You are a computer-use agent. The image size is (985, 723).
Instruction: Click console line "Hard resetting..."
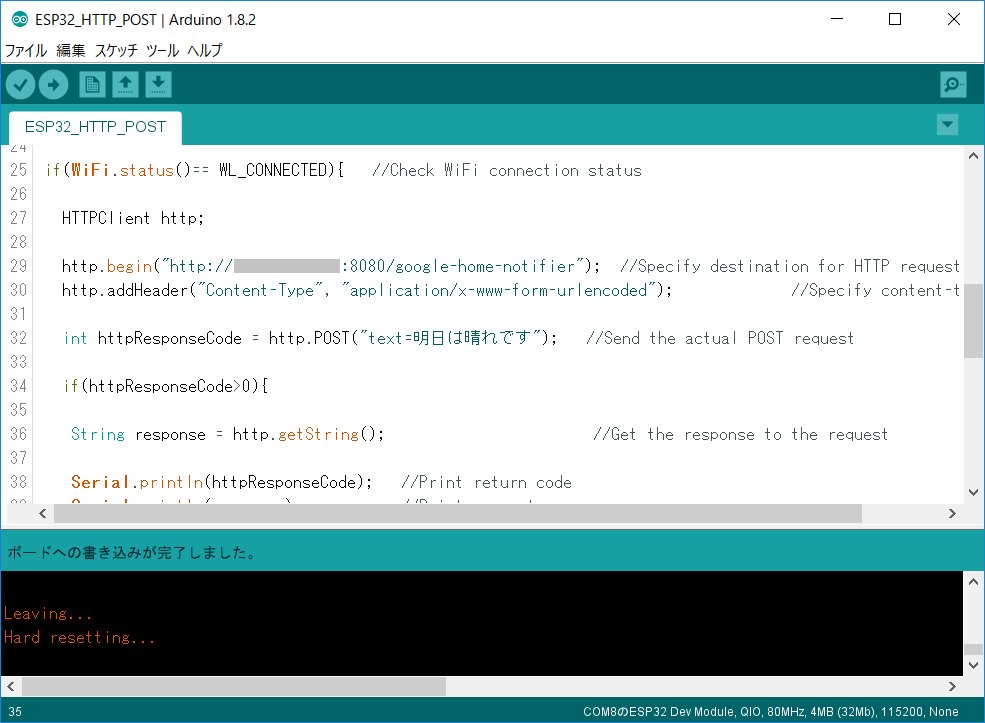tap(79, 638)
